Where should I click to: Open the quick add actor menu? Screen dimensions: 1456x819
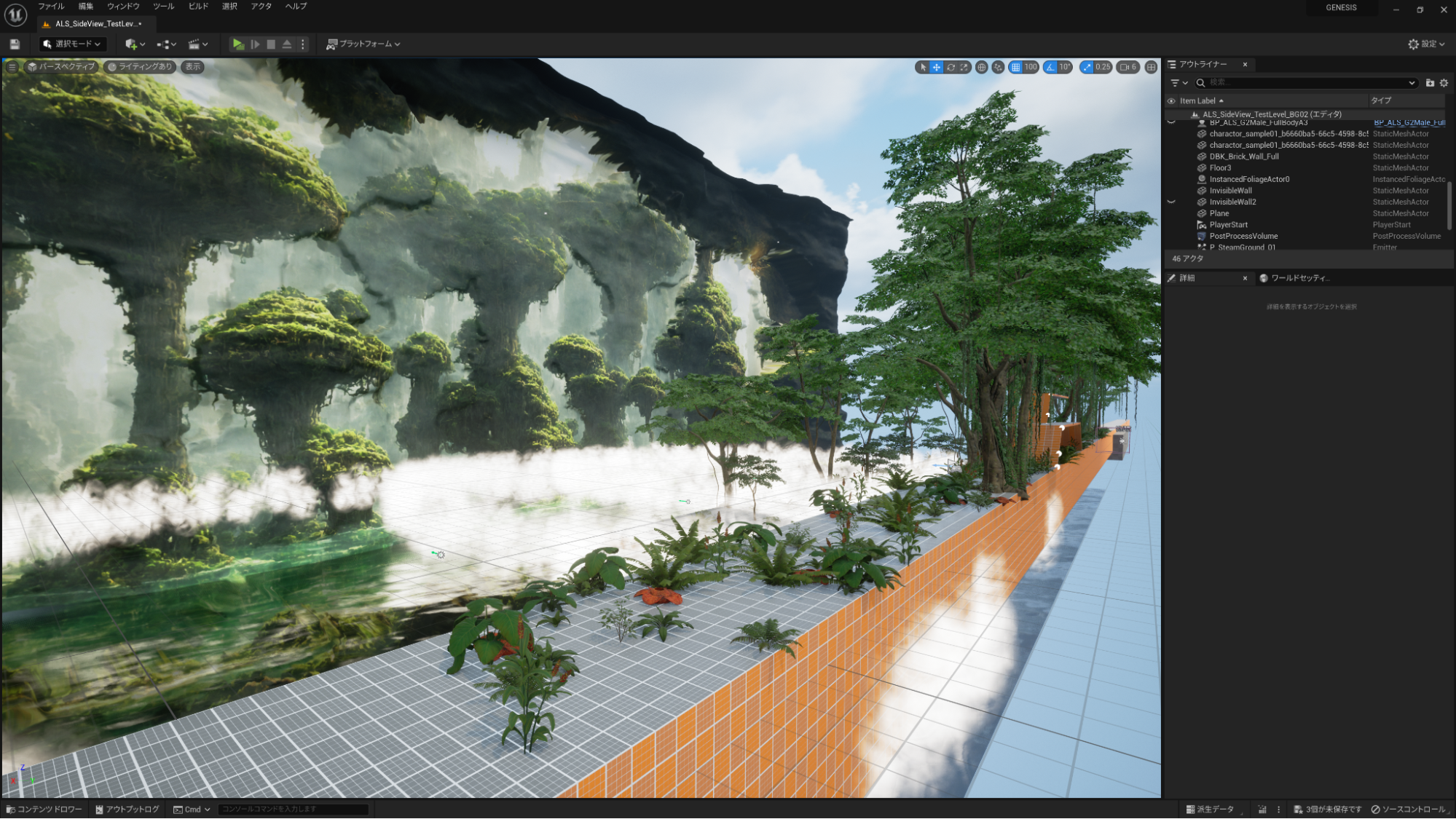135,44
